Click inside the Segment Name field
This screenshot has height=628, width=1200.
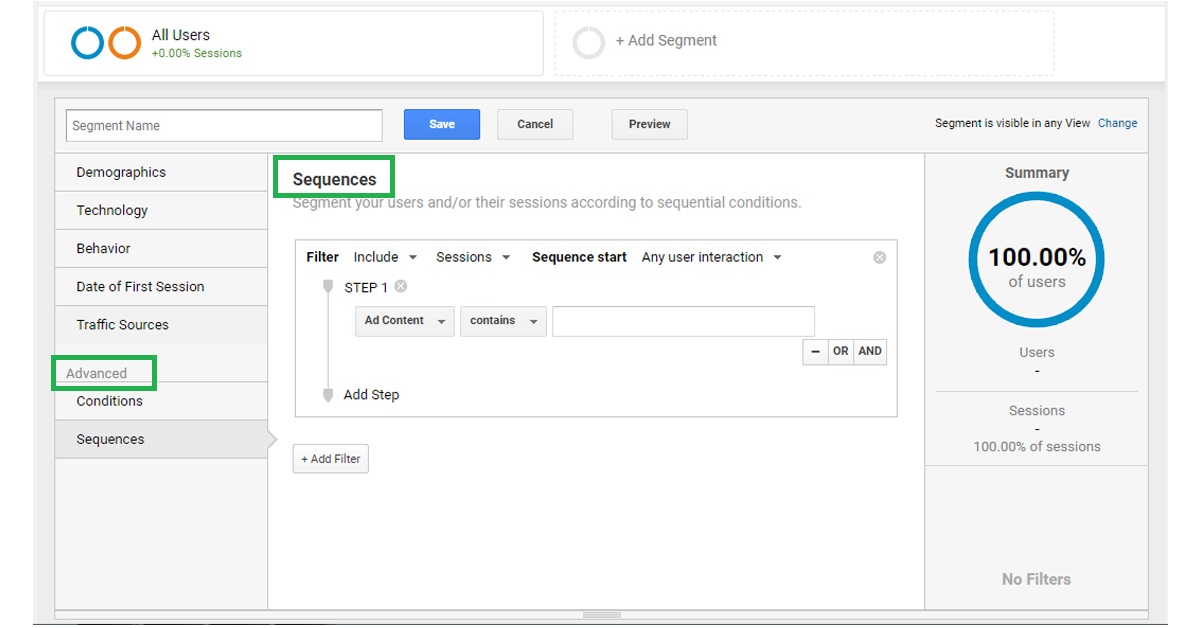tap(223, 124)
